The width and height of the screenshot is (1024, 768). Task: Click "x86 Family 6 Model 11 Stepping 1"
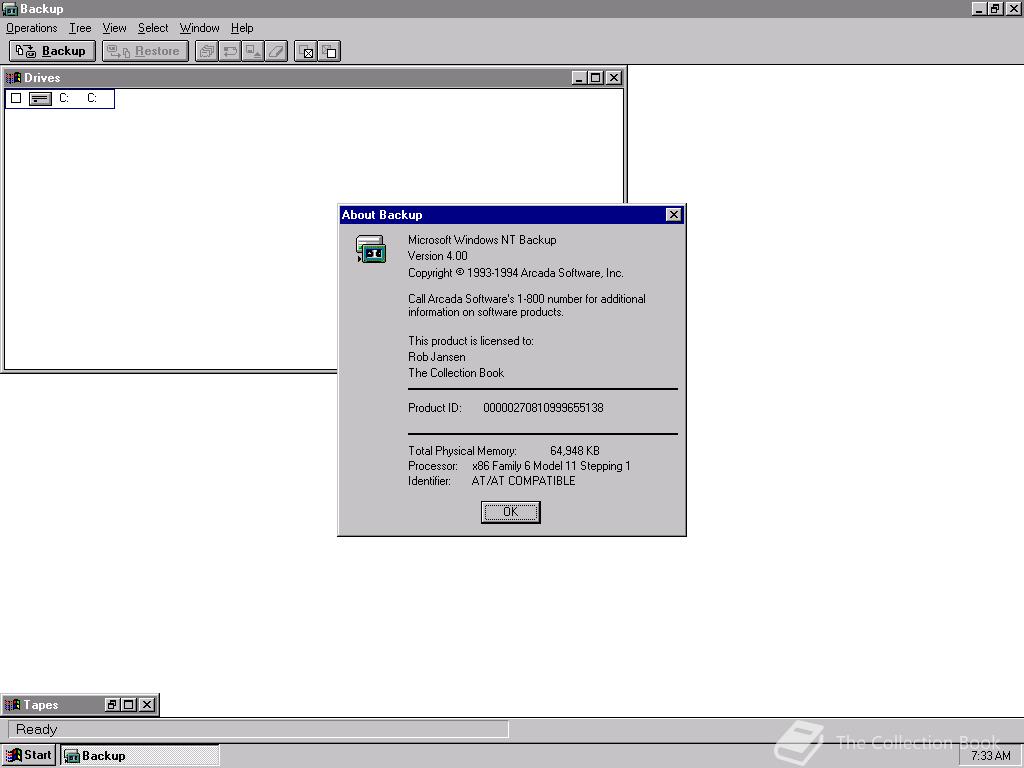point(551,466)
